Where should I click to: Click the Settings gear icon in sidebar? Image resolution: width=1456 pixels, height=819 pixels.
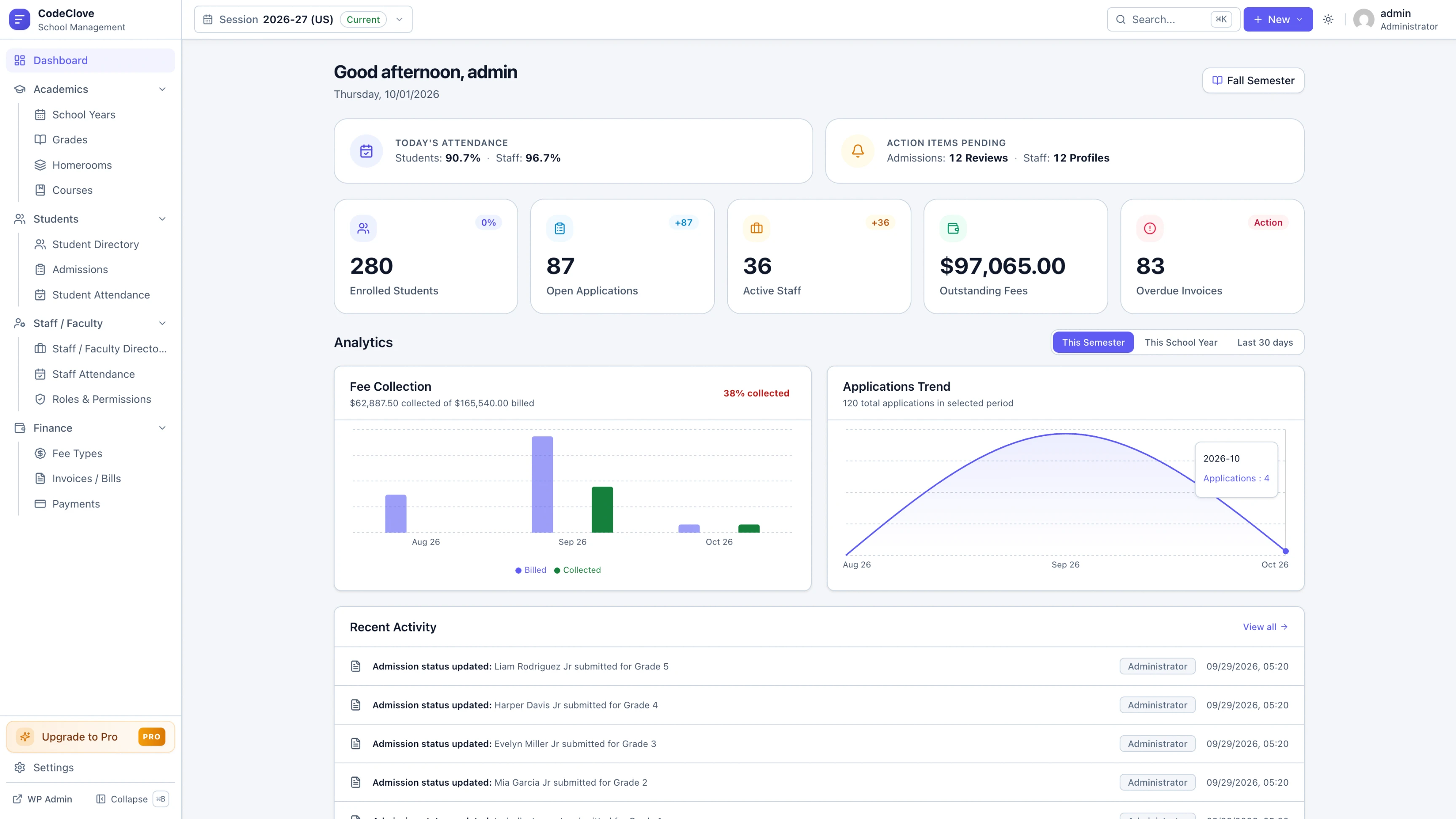tap(20, 768)
